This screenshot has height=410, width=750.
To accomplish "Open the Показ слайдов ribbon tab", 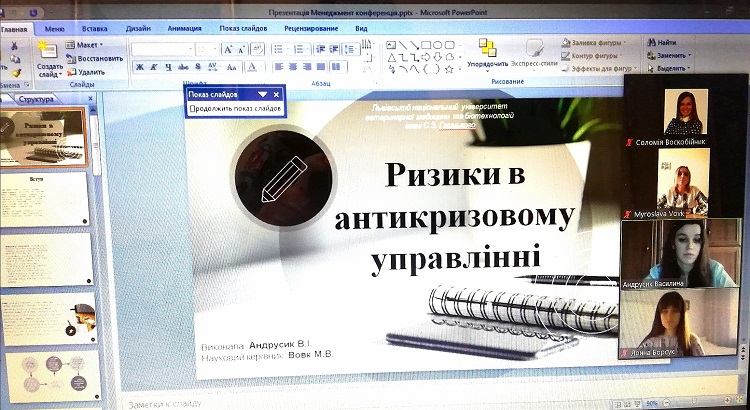I will [243, 29].
